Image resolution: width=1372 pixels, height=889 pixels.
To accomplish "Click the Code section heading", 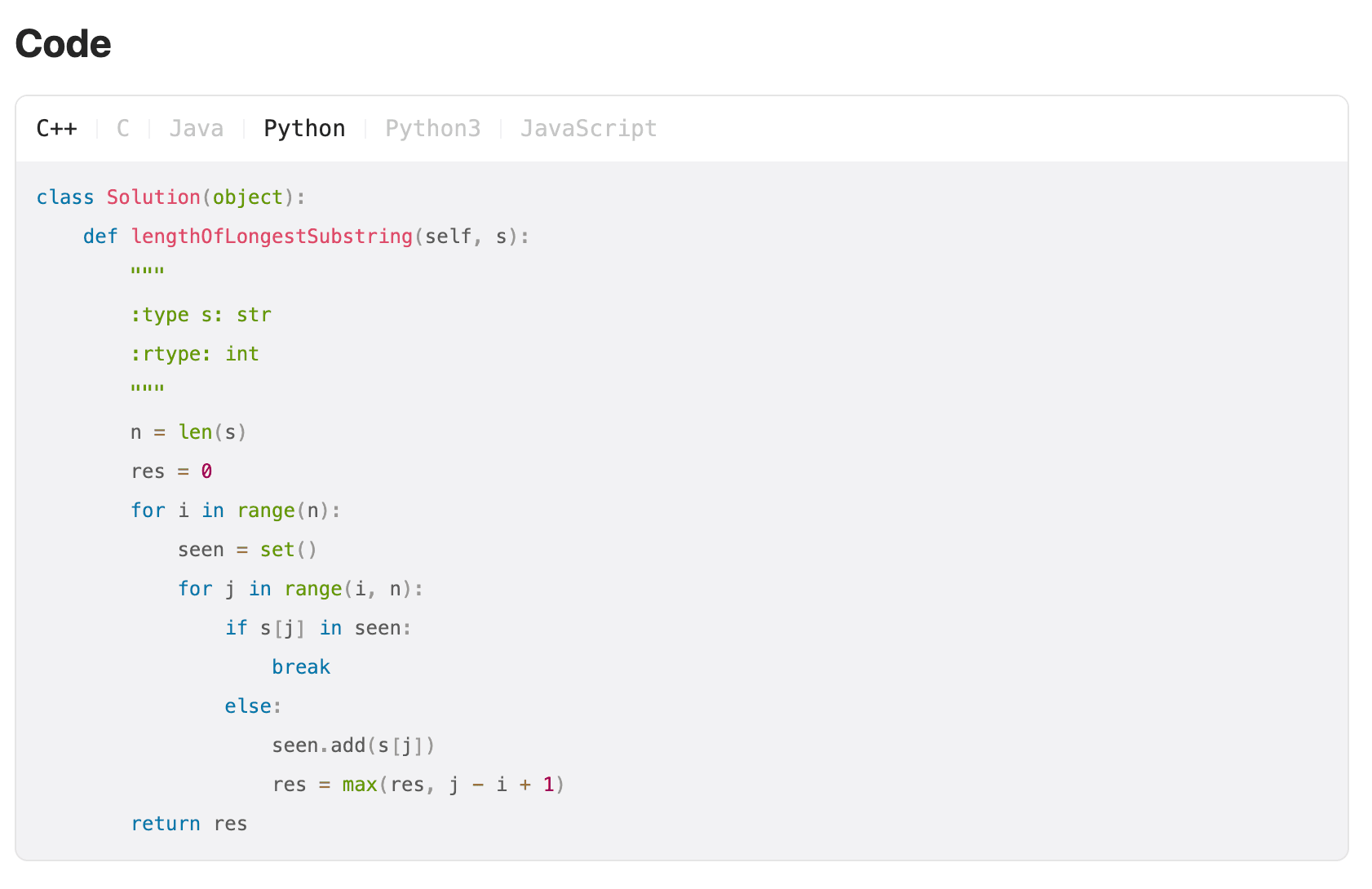I will 63,44.
